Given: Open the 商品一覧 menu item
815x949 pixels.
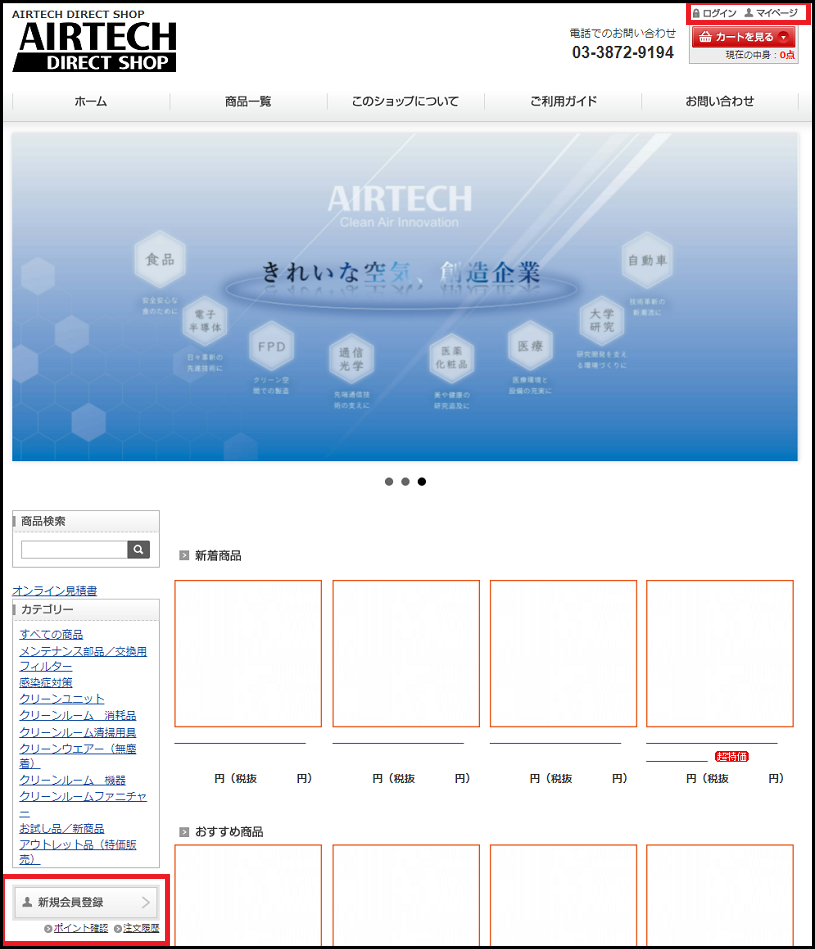Looking at the screenshot, I should point(248,101).
